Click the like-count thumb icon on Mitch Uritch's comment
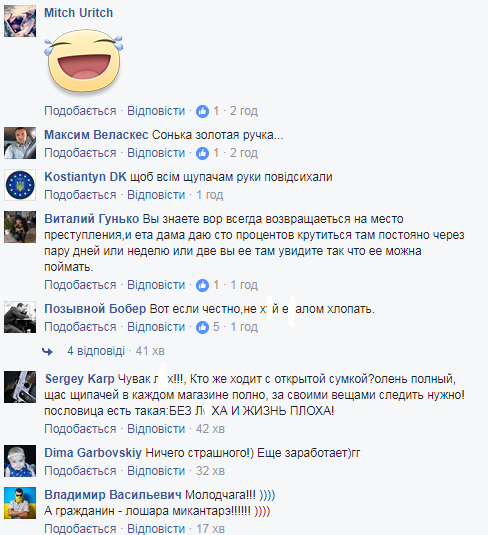This screenshot has width=488, height=535. point(202,111)
